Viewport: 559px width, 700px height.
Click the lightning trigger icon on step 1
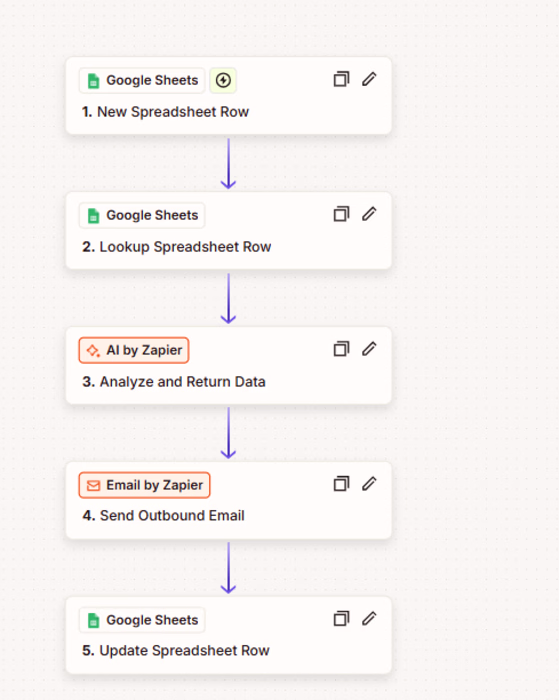pyautogui.click(x=223, y=80)
